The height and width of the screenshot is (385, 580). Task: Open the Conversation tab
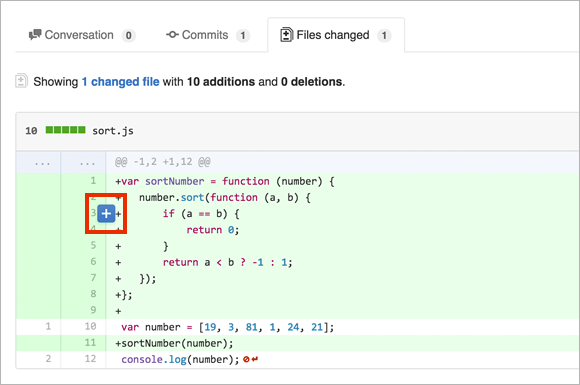point(82,35)
